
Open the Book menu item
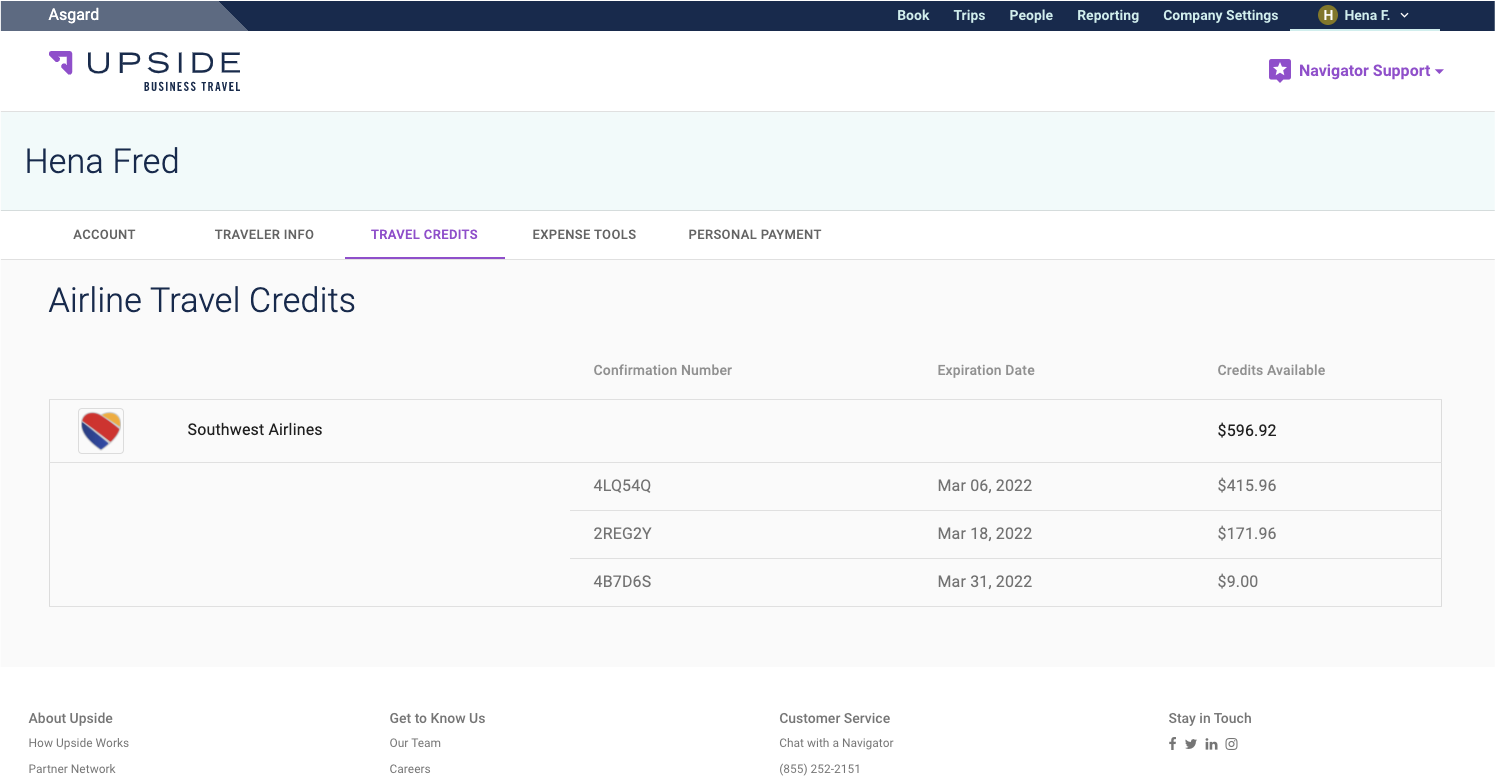(x=913, y=15)
